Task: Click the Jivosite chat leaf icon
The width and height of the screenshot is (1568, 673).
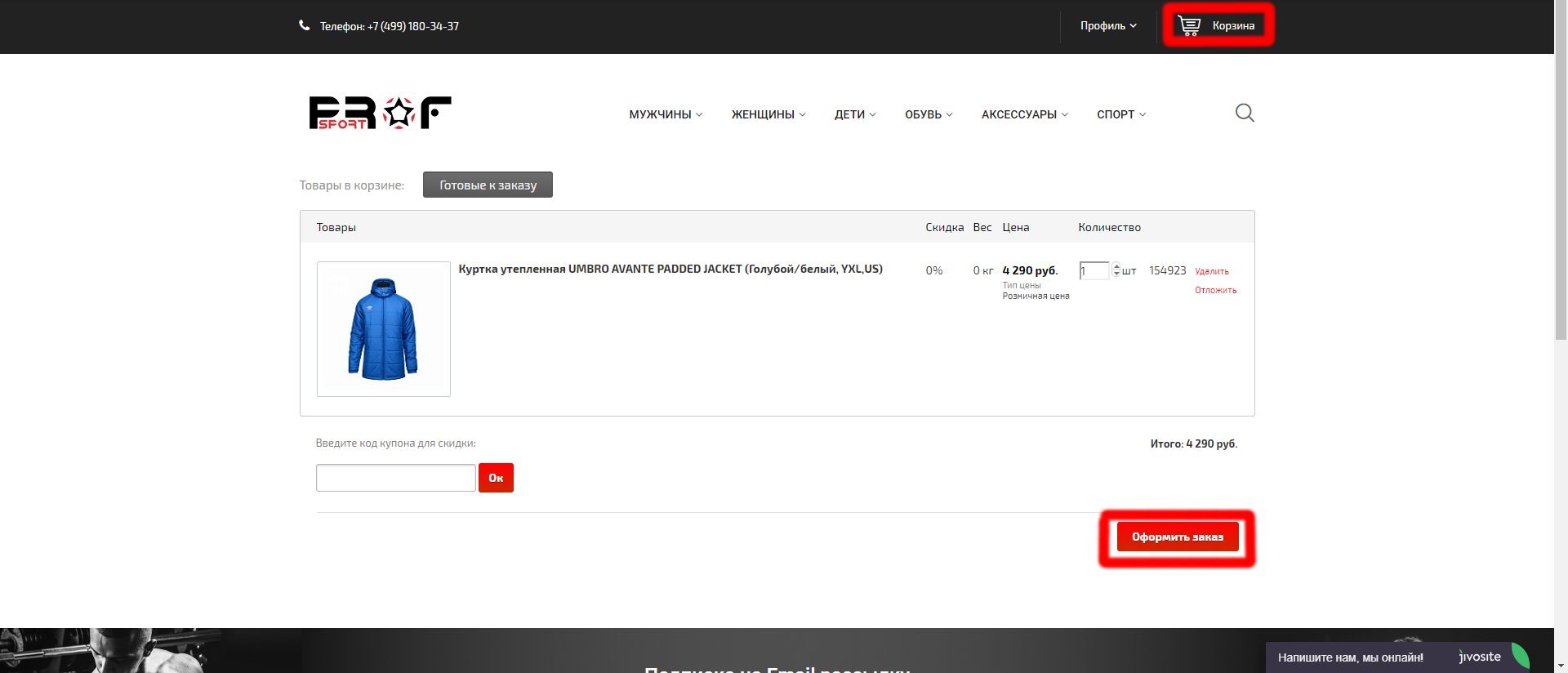Action: click(1519, 657)
